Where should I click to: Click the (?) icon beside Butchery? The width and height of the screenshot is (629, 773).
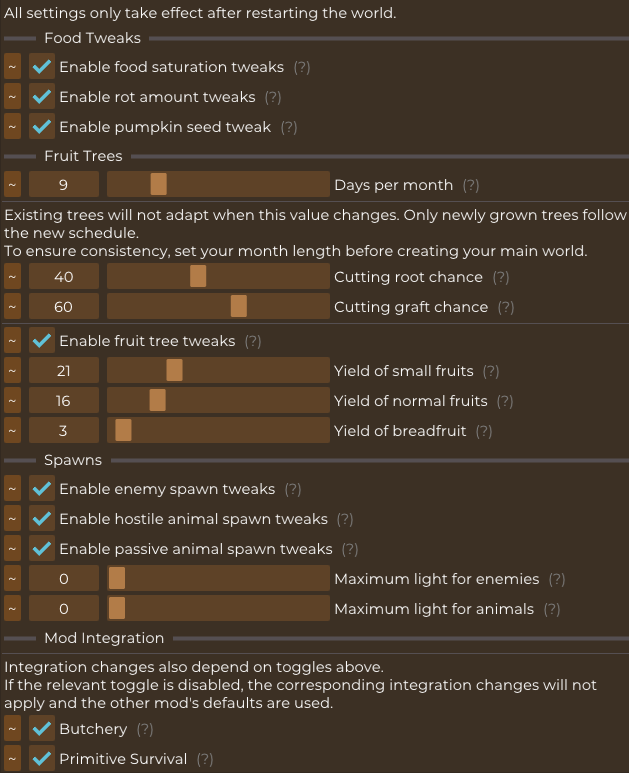coord(145,729)
